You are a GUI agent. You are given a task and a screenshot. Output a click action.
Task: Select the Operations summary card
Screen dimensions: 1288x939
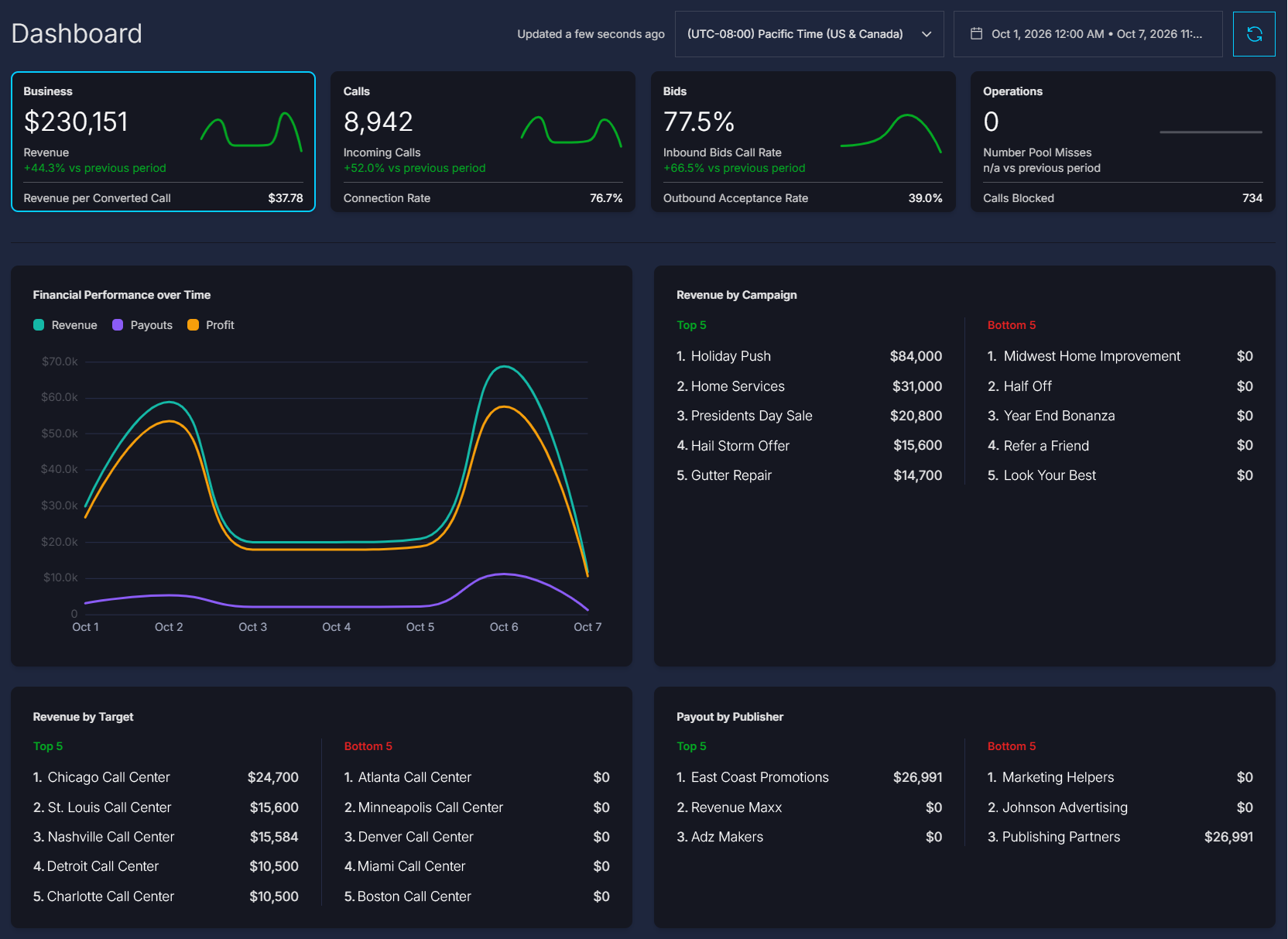pyautogui.click(x=1122, y=142)
